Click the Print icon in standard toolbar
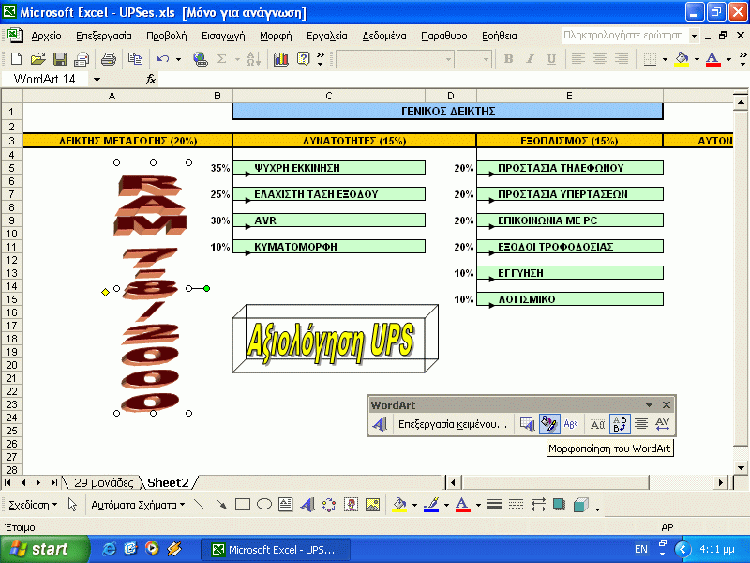This screenshot has height=563, width=750. (x=108, y=59)
